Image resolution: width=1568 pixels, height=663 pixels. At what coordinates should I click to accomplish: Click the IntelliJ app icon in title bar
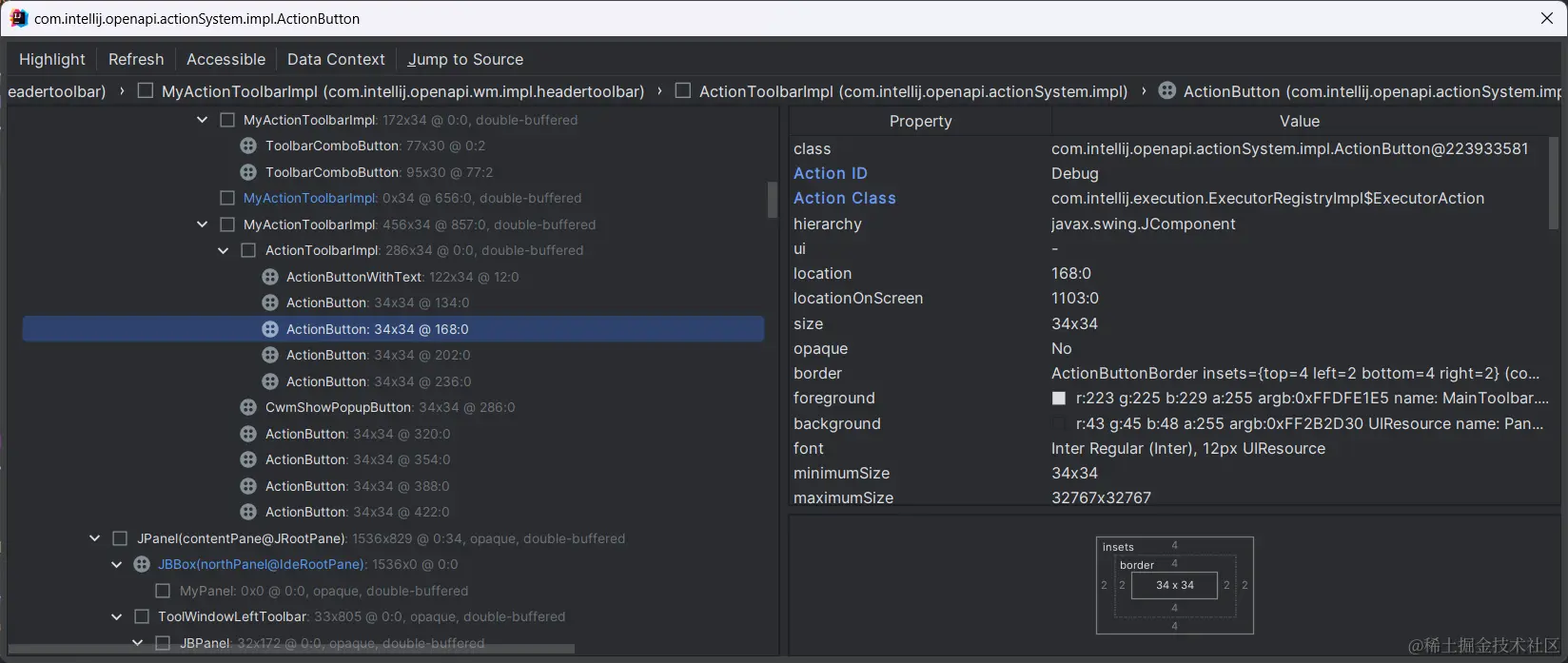(x=19, y=18)
